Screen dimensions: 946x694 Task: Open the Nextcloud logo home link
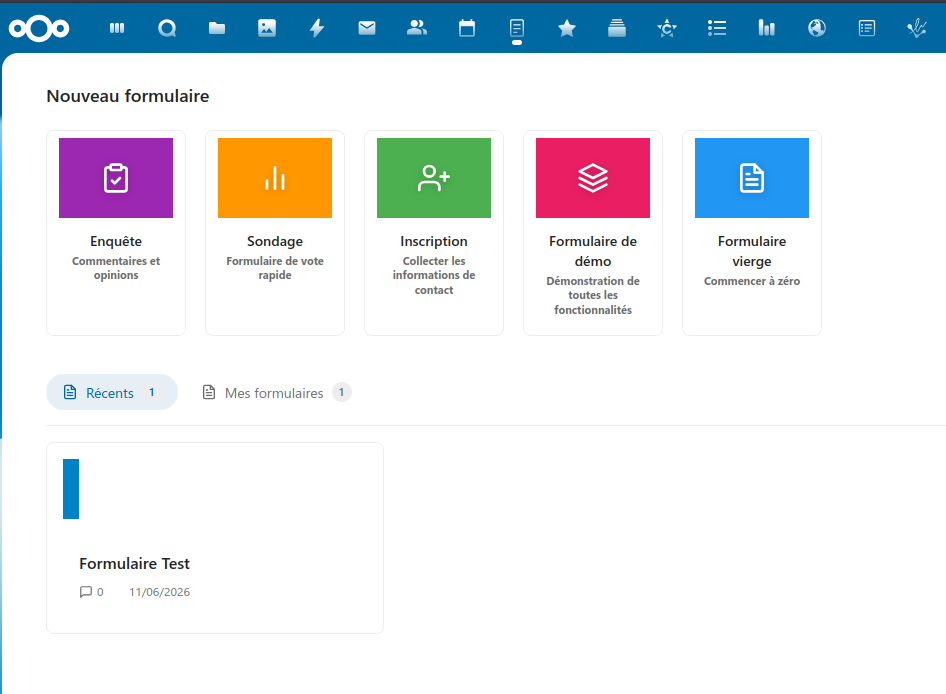[39, 28]
